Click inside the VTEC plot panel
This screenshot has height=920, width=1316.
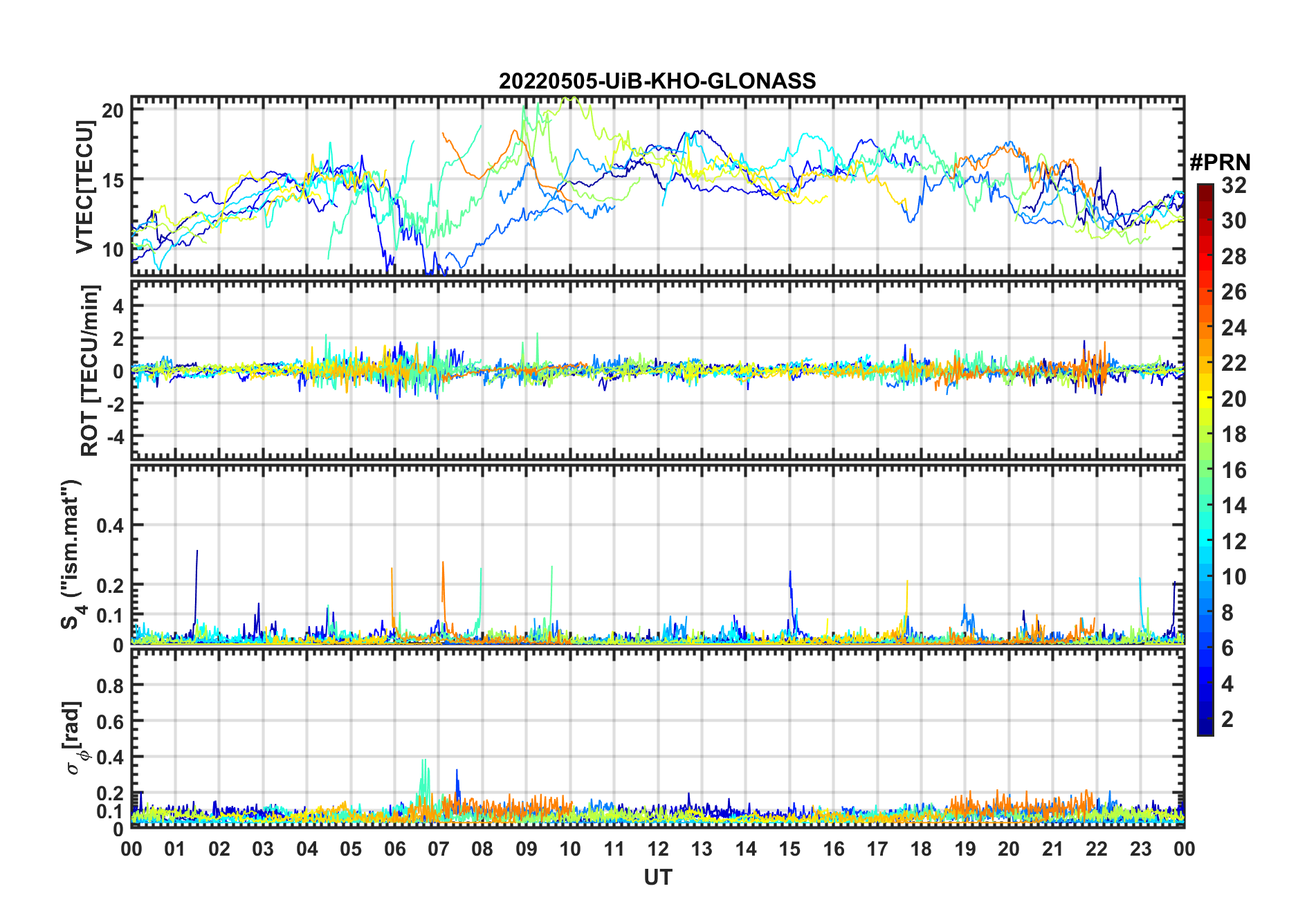pos(657,186)
